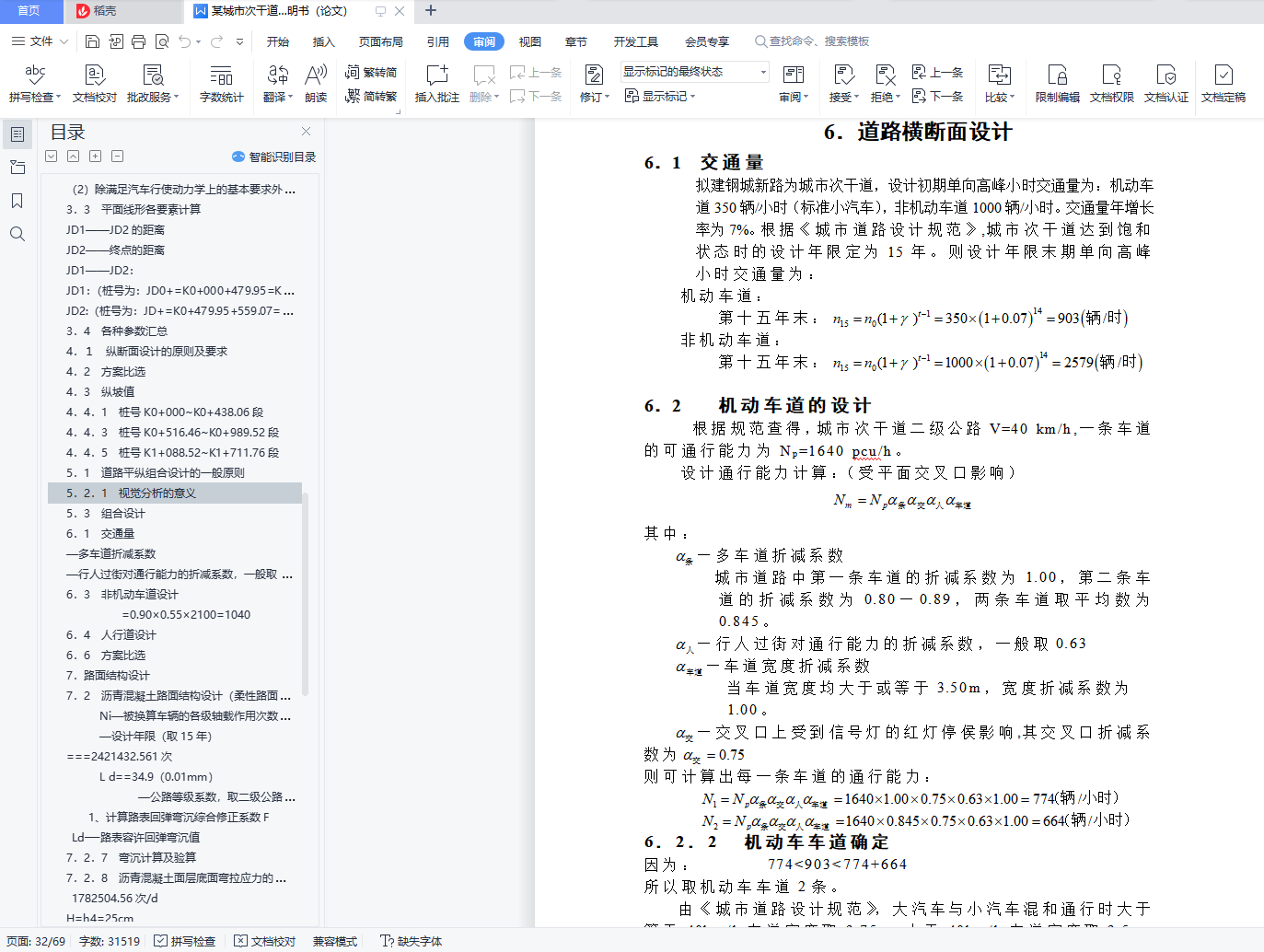Open the 会员专享 ribbon tab

[707, 41]
